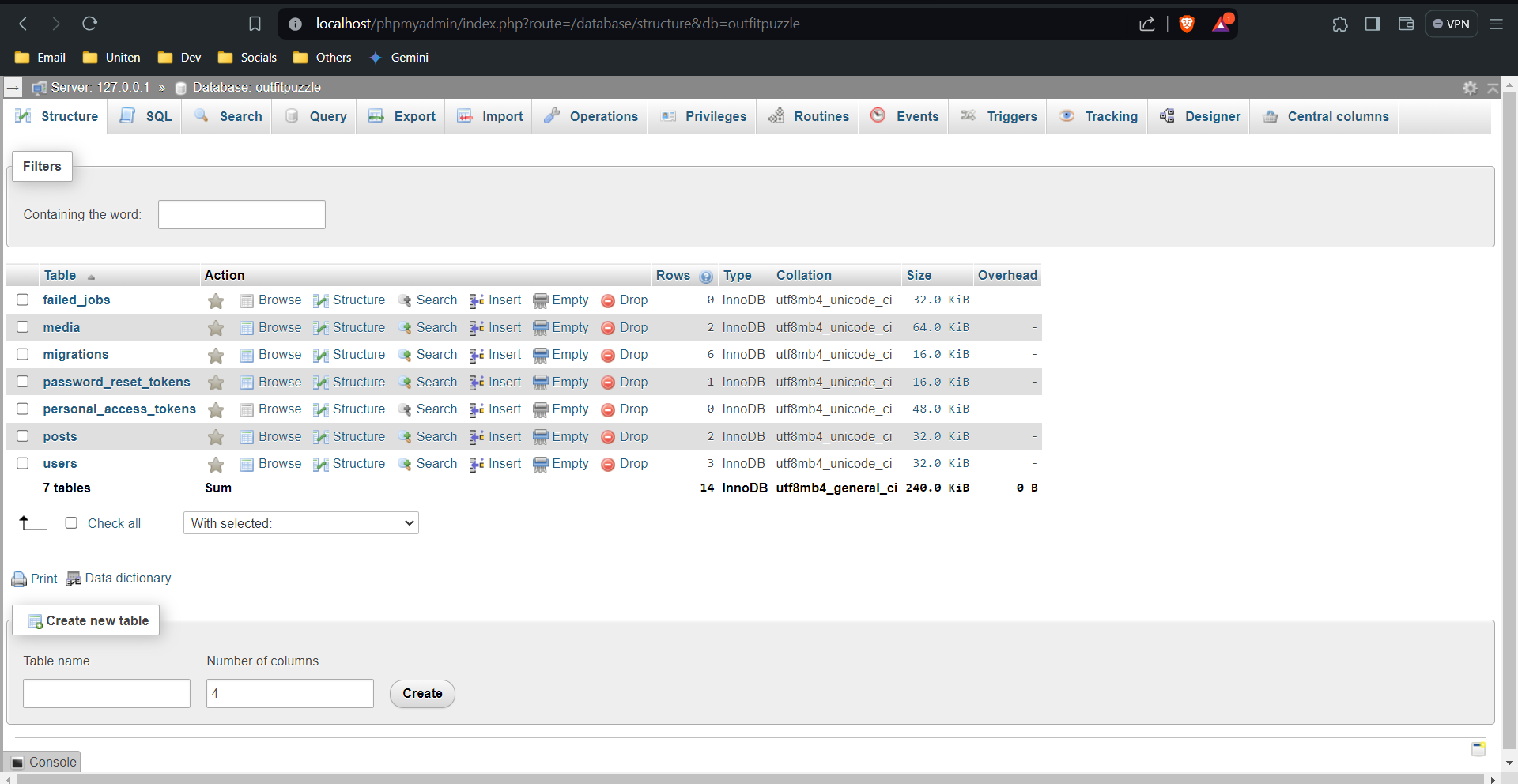The width and height of the screenshot is (1518, 784).
Task: Go to the Operations tab
Action: pyautogui.click(x=591, y=116)
